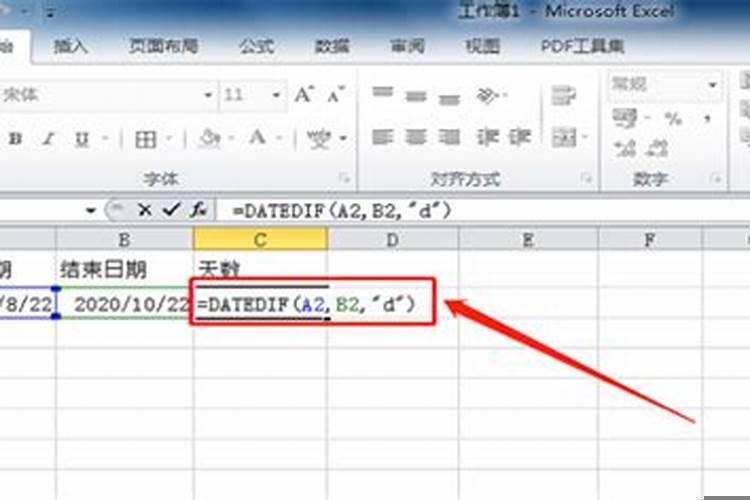Click the Font Color A icon
Image resolution: width=750 pixels, height=500 pixels.
click(x=257, y=138)
